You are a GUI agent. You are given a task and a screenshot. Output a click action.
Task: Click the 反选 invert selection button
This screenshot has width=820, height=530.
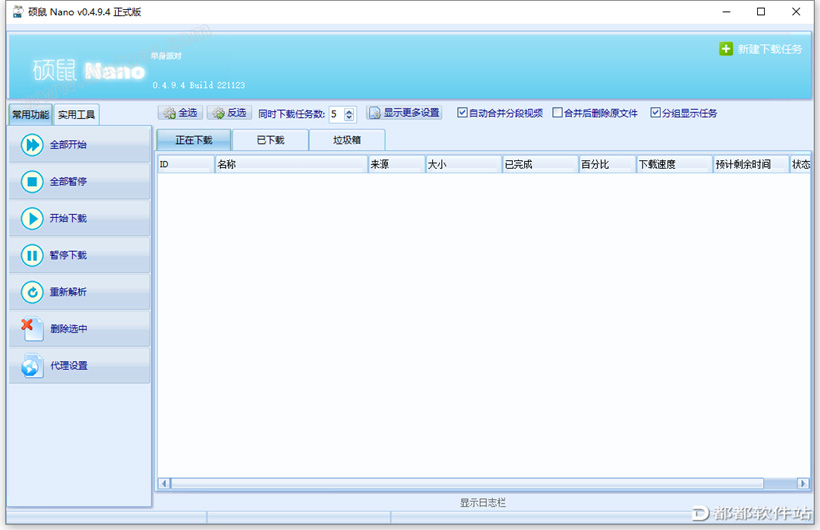point(229,112)
